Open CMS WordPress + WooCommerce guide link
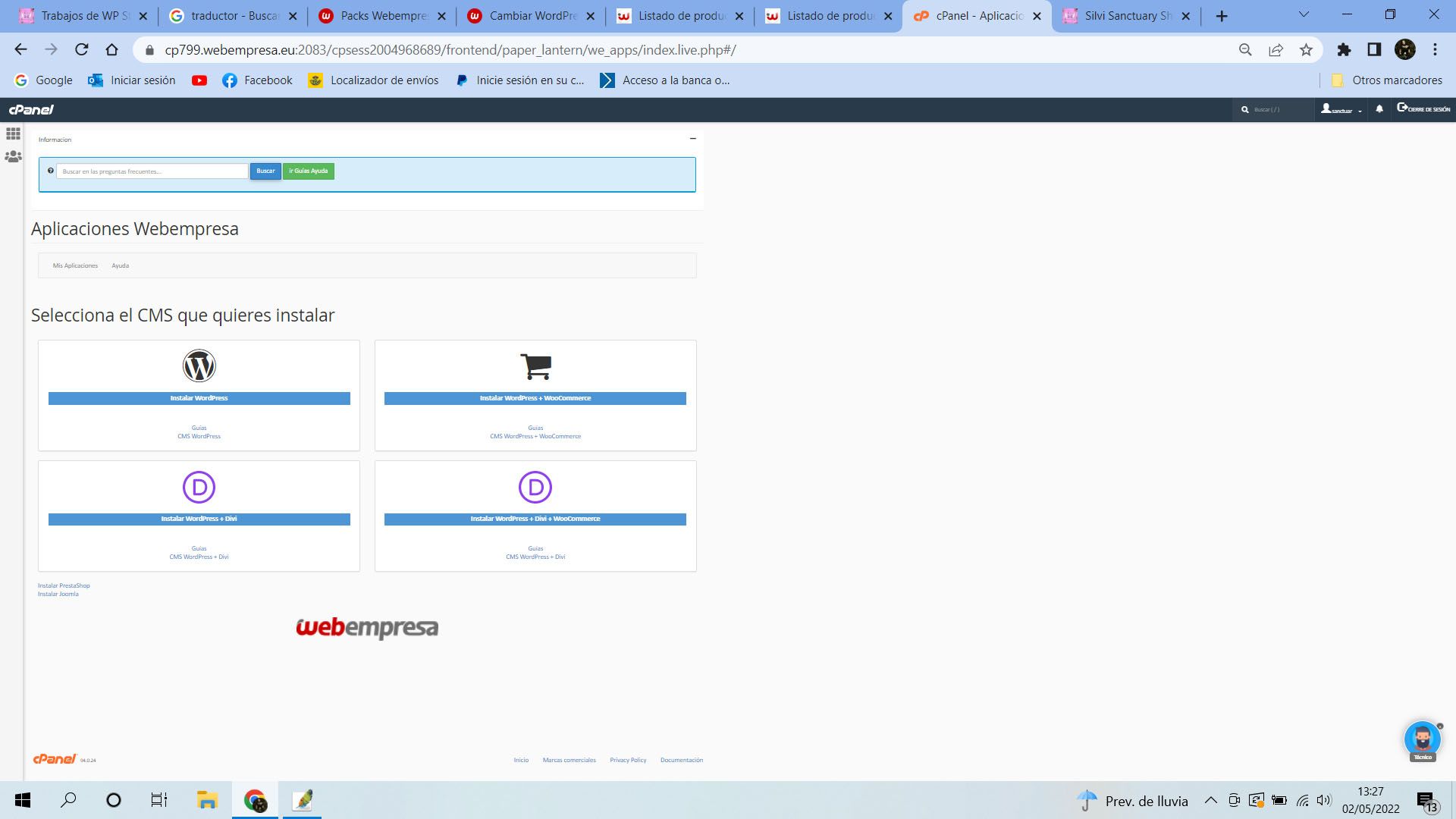Viewport: 1456px width, 819px height. (x=535, y=436)
